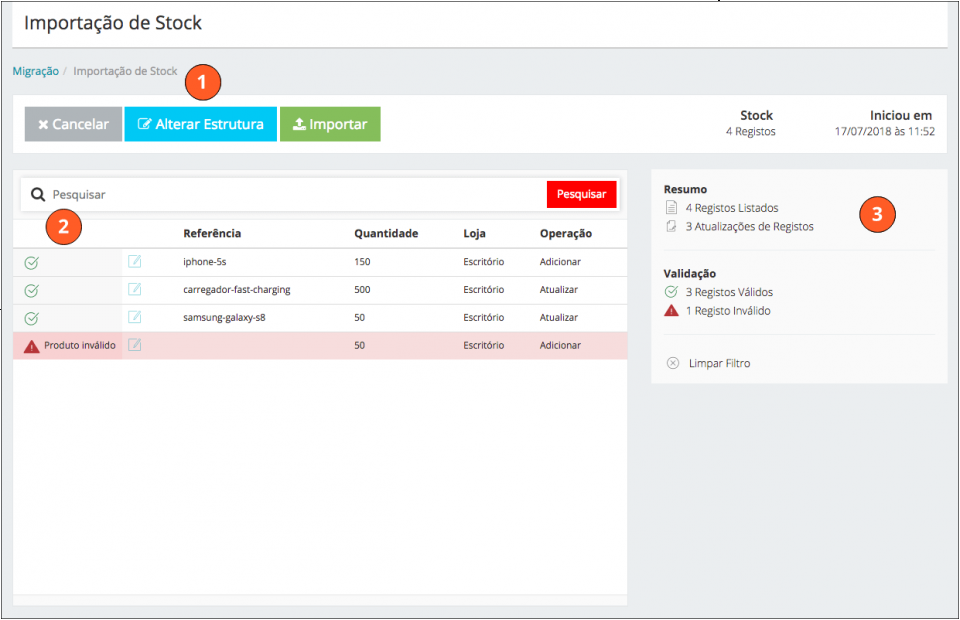Show 4 Registos Listados
Screen dimensions: 960x620
point(731,208)
